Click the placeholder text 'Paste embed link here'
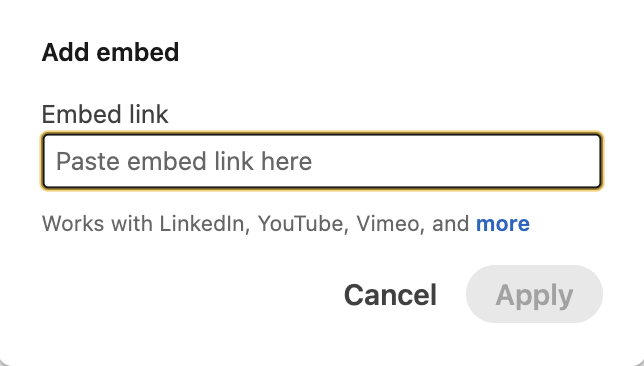 click(x=184, y=161)
